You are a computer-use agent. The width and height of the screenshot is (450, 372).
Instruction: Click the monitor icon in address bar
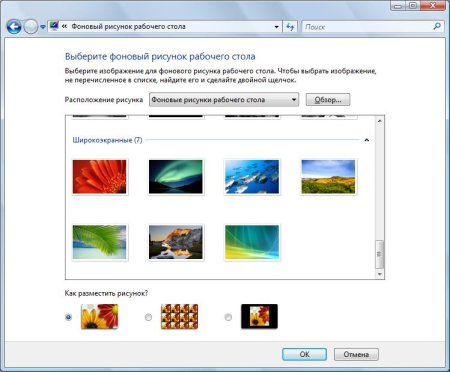point(54,26)
